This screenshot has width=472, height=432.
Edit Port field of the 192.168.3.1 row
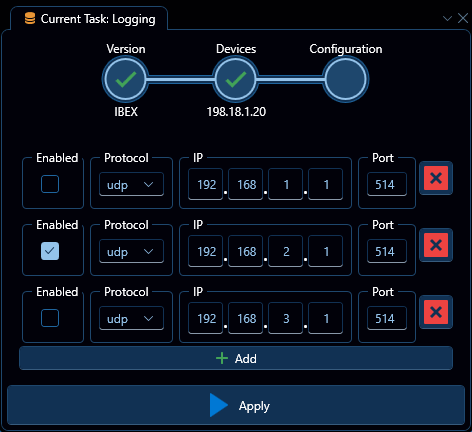[387, 318]
